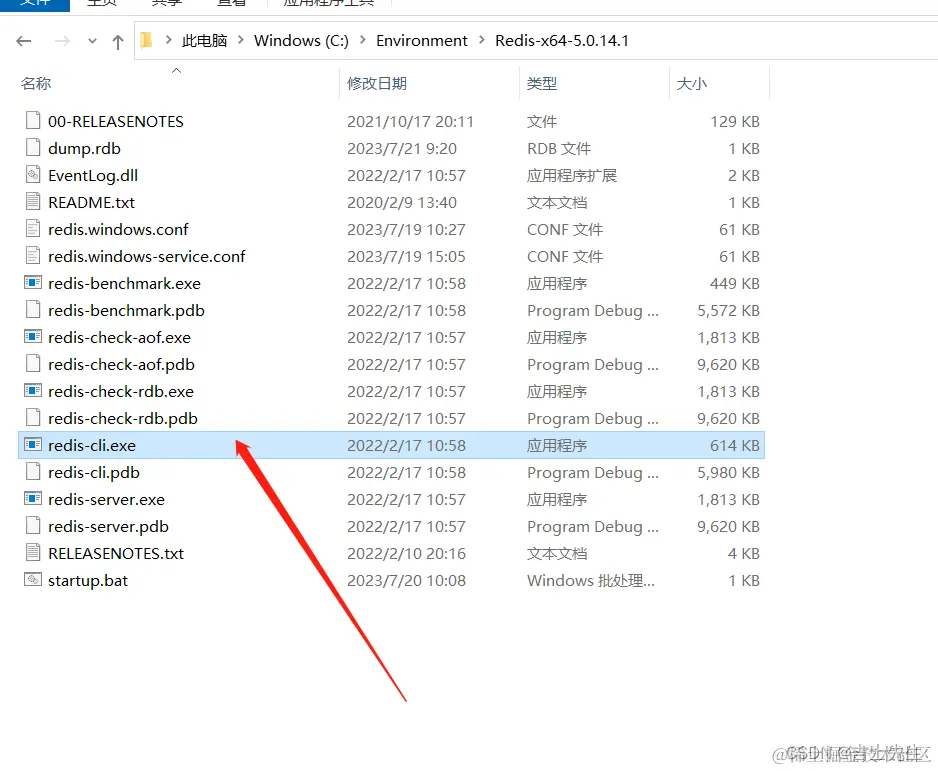Click the RDB 文件 type cell
Screen dimensions: 938x771
[559, 148]
